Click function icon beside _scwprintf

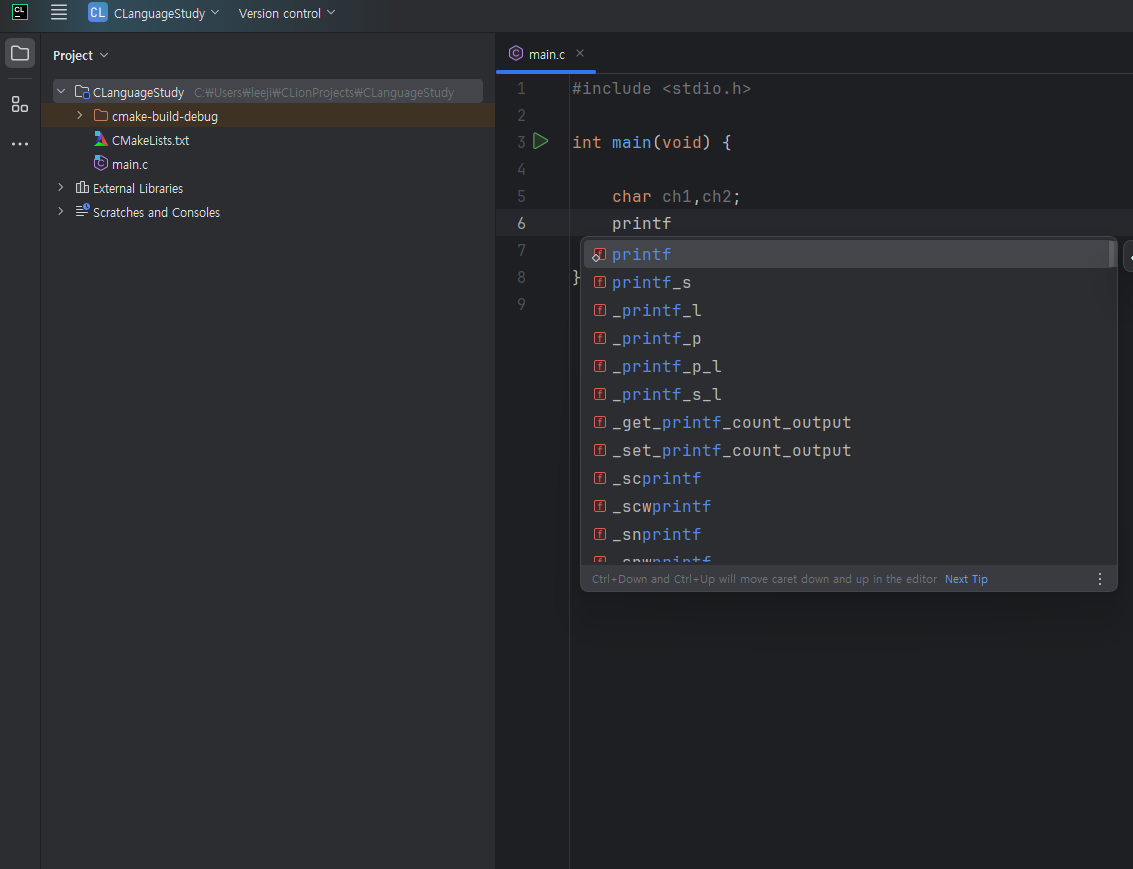600,506
